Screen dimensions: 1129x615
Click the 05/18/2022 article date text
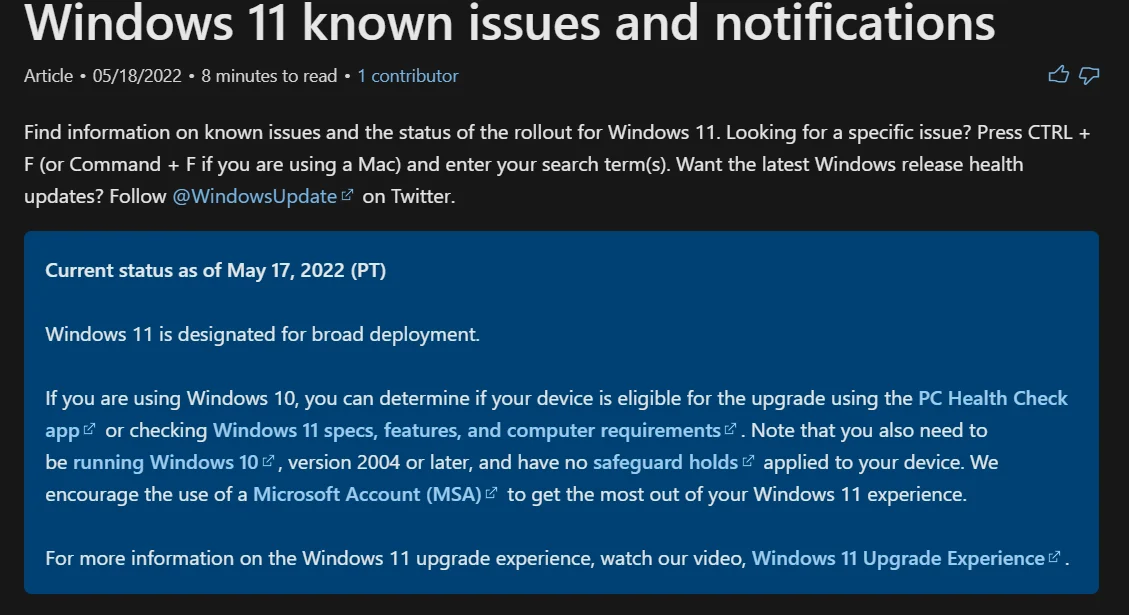137,76
